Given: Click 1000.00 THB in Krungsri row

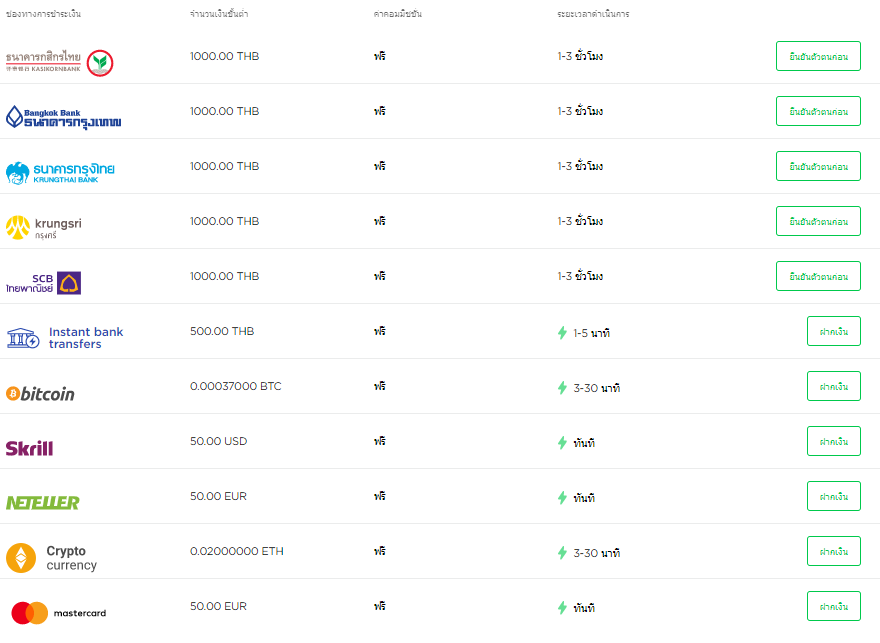Looking at the screenshot, I should pyautogui.click(x=224, y=221).
